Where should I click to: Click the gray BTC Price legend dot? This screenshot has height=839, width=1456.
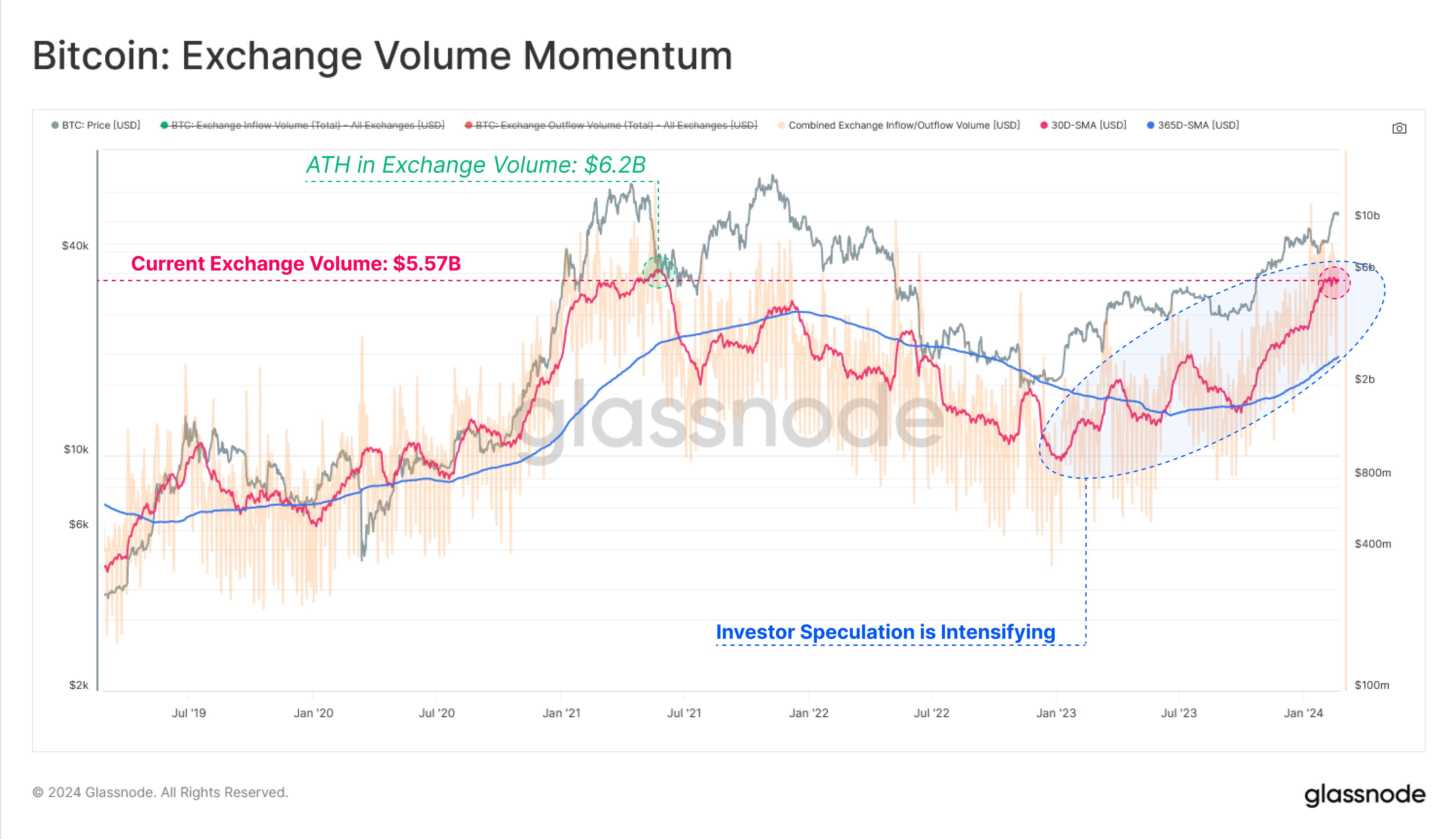55,125
